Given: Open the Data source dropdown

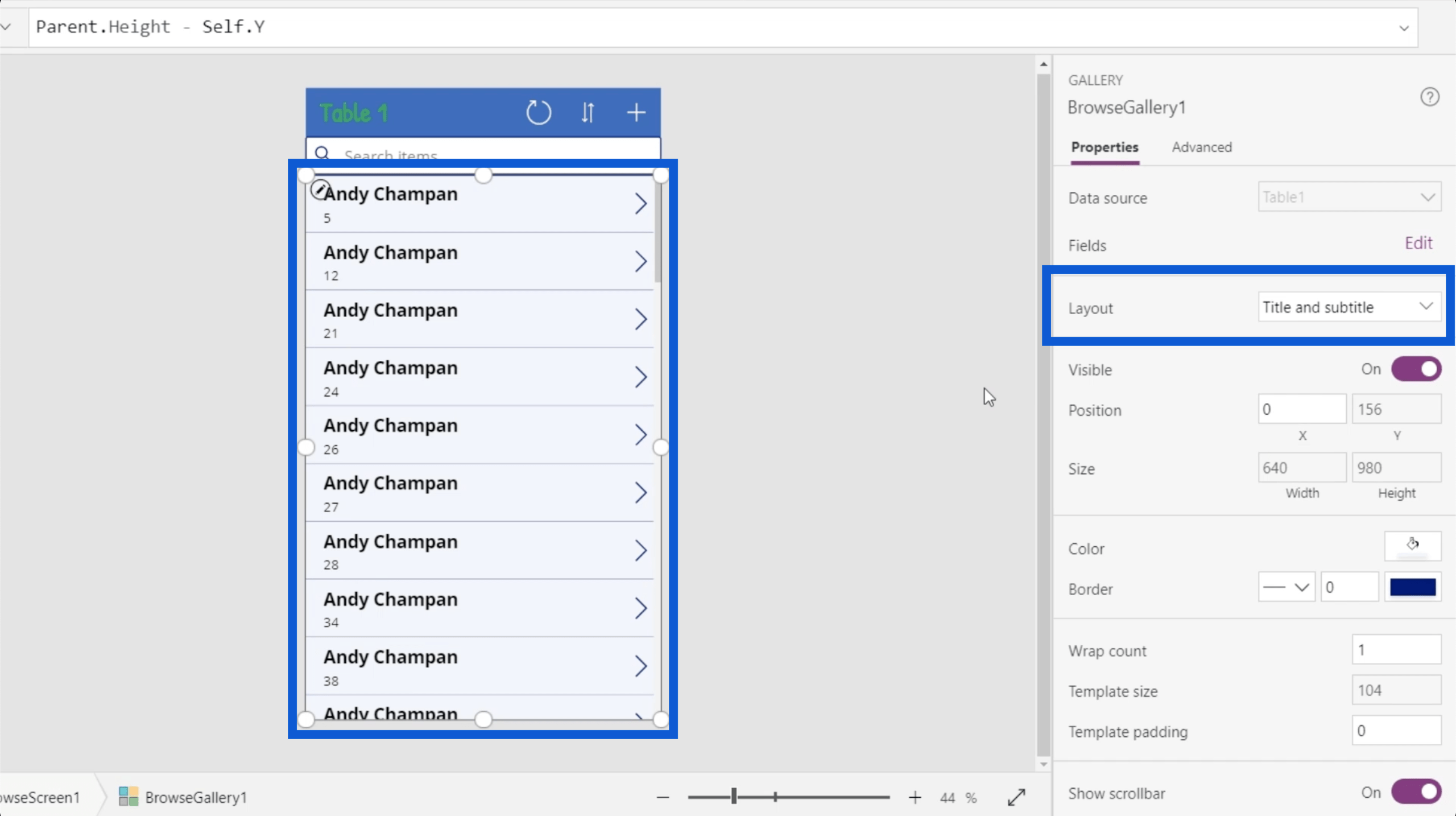Looking at the screenshot, I should coord(1349,197).
